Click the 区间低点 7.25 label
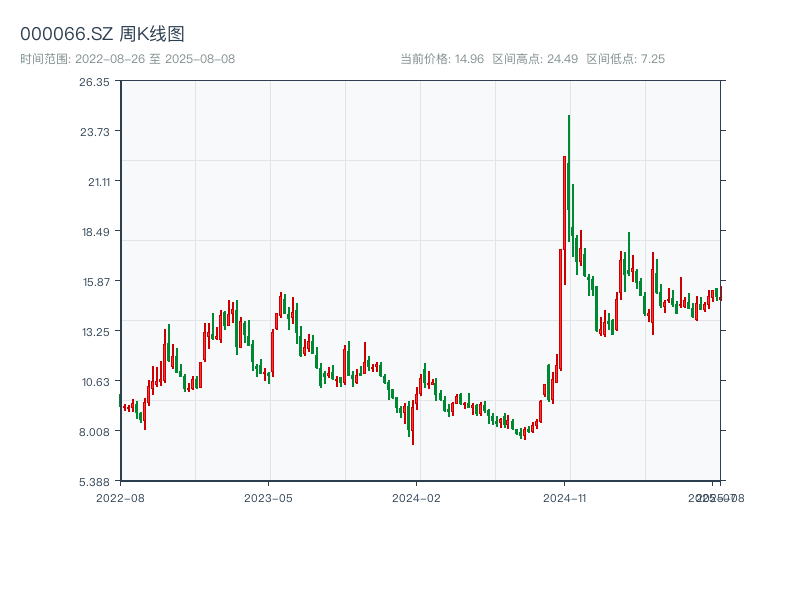Viewport: 800px width, 600px height. [x=625, y=59]
